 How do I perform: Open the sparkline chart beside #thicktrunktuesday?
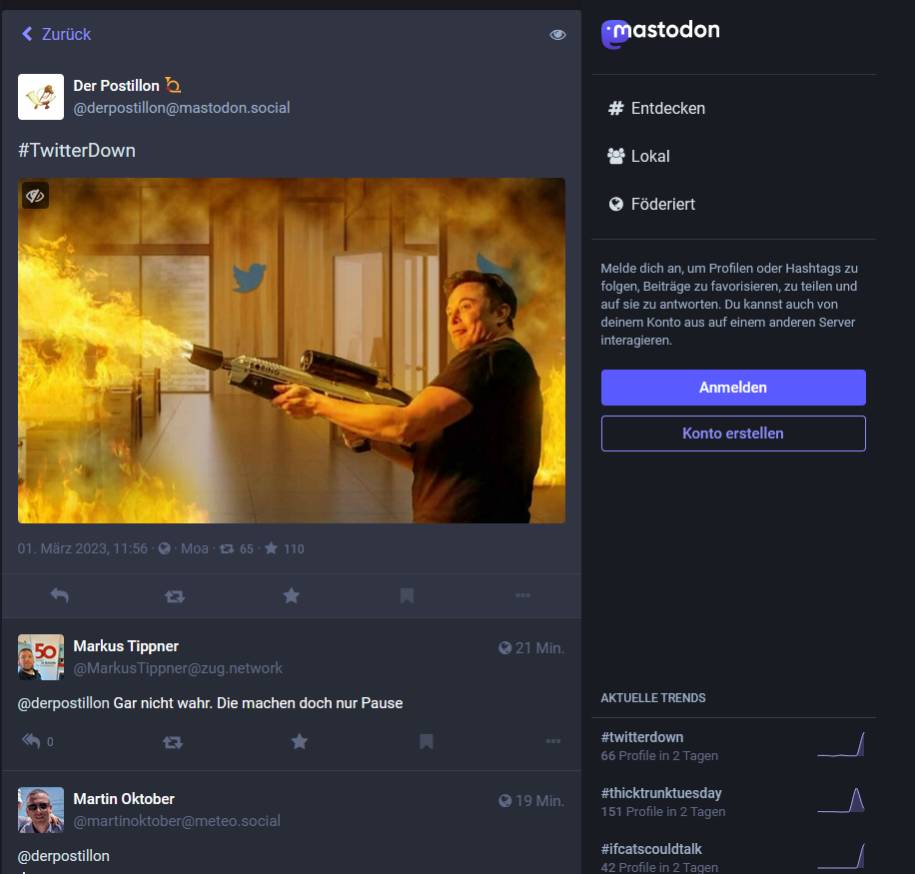(841, 801)
